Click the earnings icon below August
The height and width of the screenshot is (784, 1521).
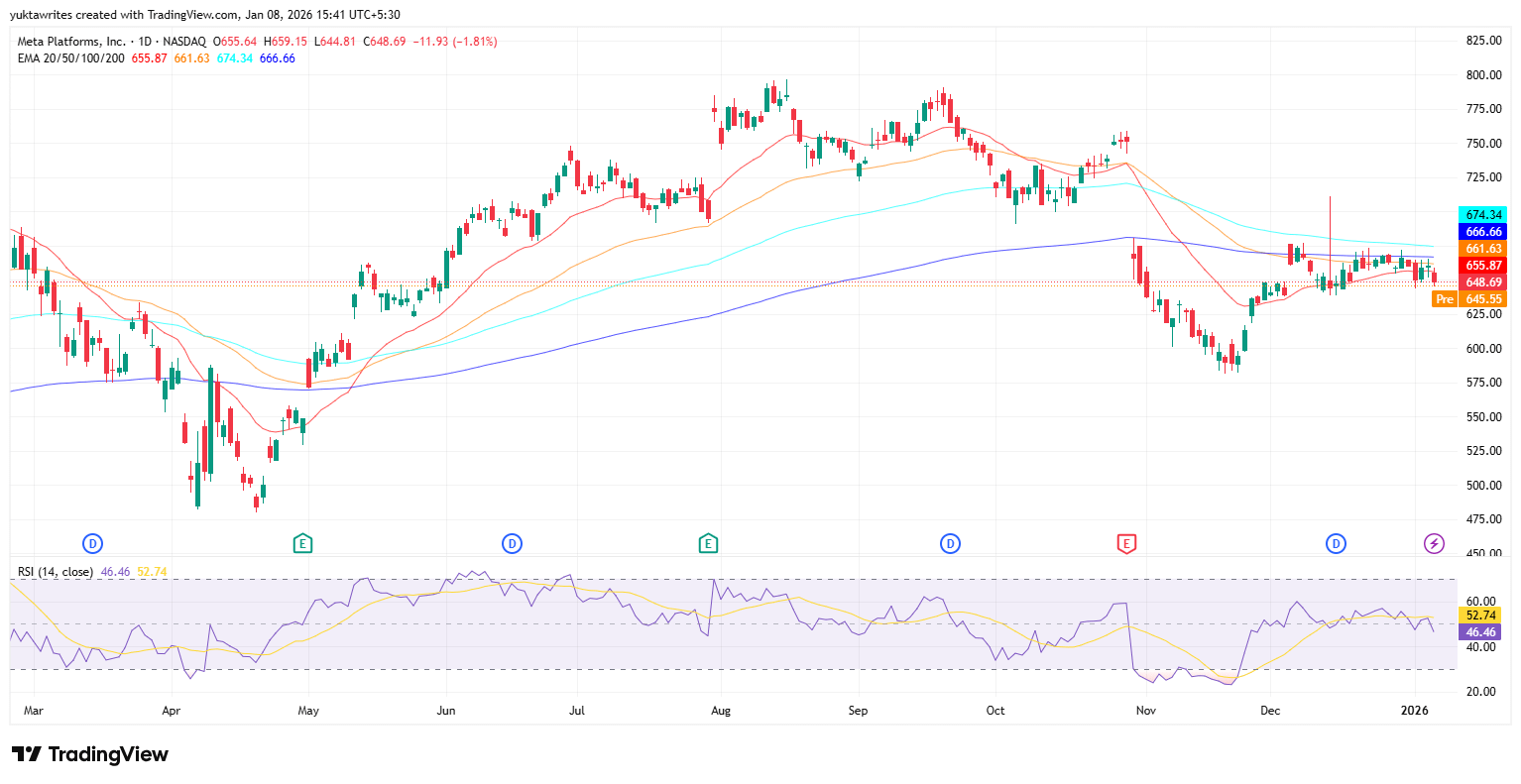(710, 543)
